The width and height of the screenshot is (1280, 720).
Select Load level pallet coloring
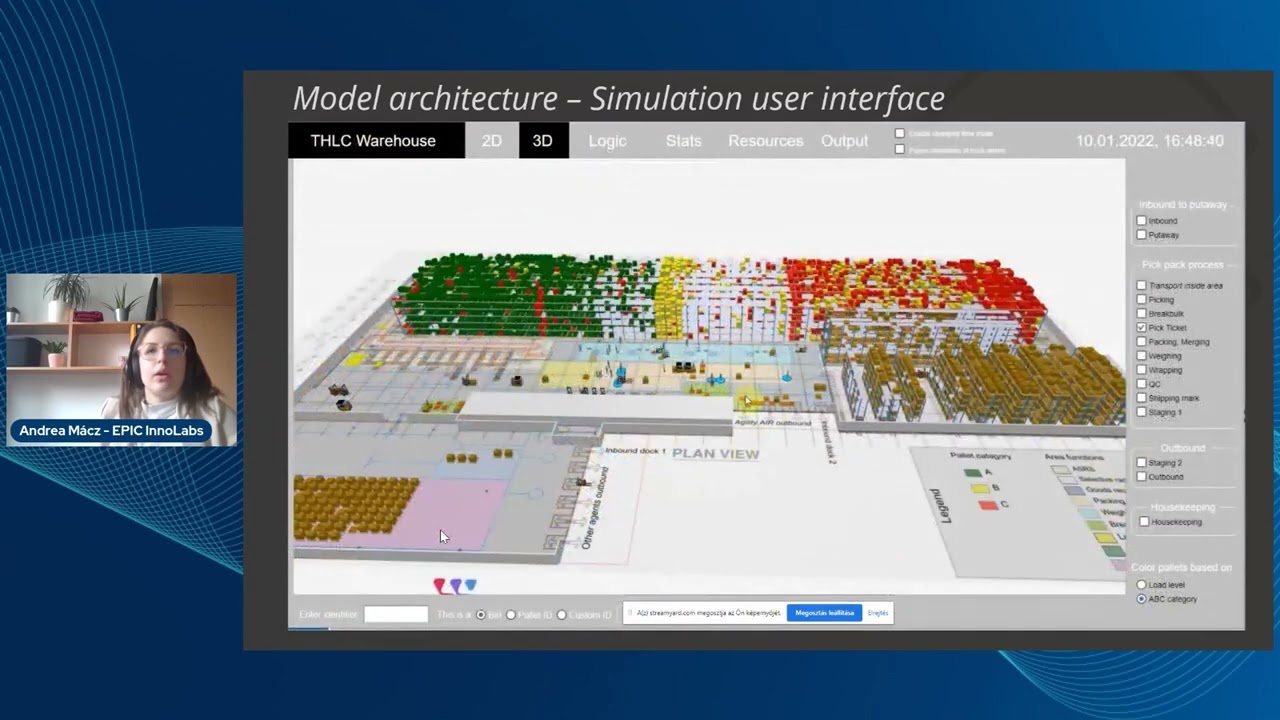click(1142, 584)
